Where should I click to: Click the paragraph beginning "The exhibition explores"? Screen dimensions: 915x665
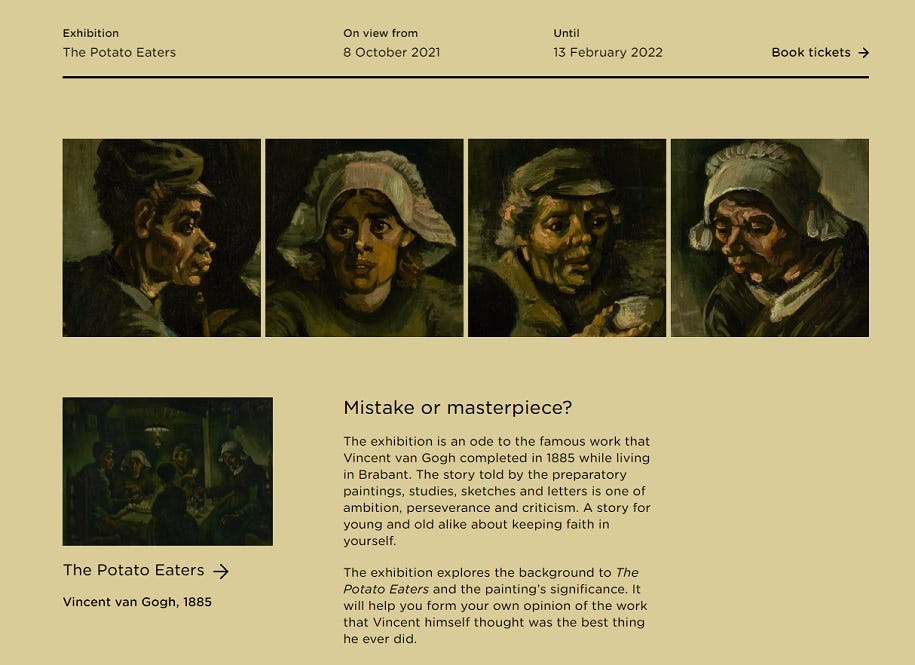click(495, 606)
